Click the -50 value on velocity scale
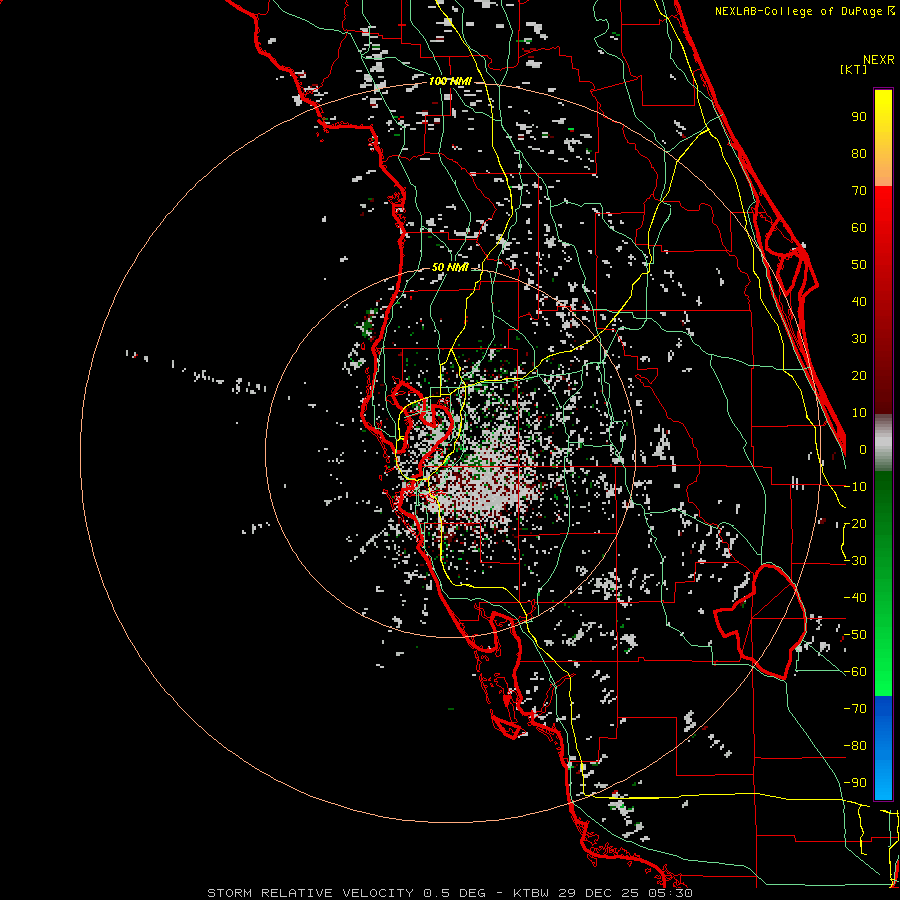The width and height of the screenshot is (900, 900). pos(855,635)
